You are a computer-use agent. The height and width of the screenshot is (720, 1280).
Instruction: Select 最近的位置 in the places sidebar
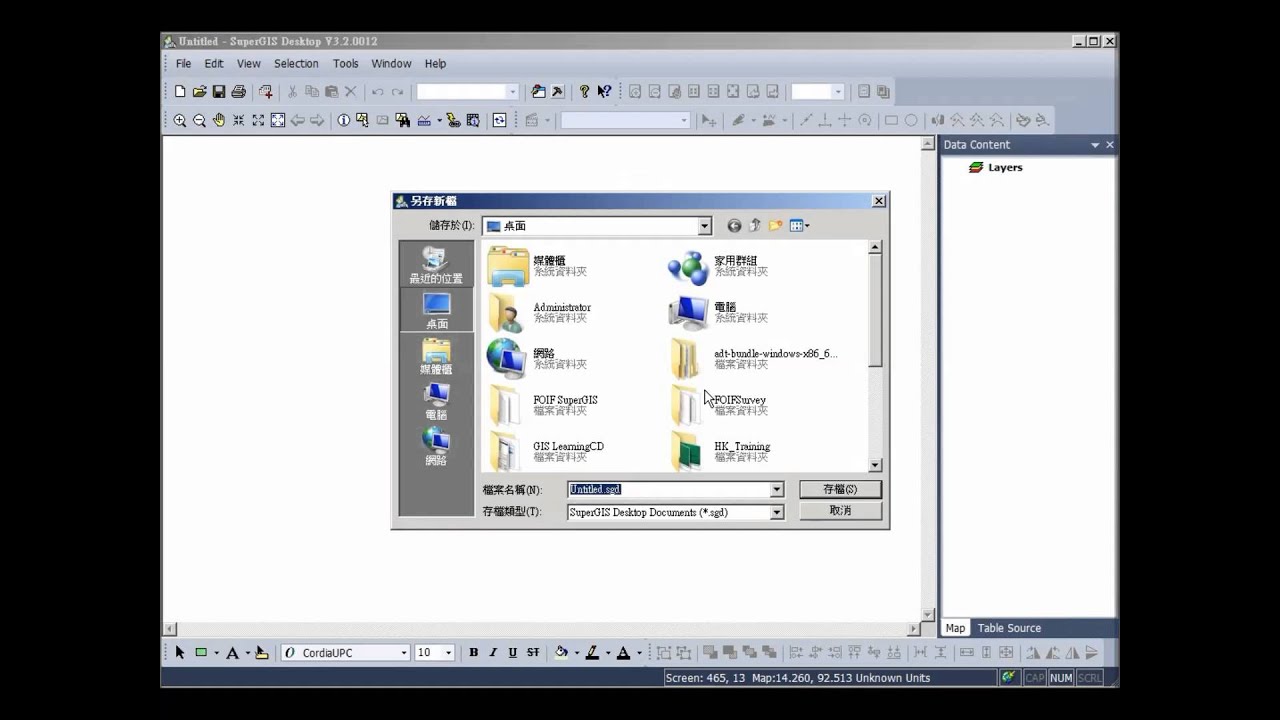(x=436, y=266)
